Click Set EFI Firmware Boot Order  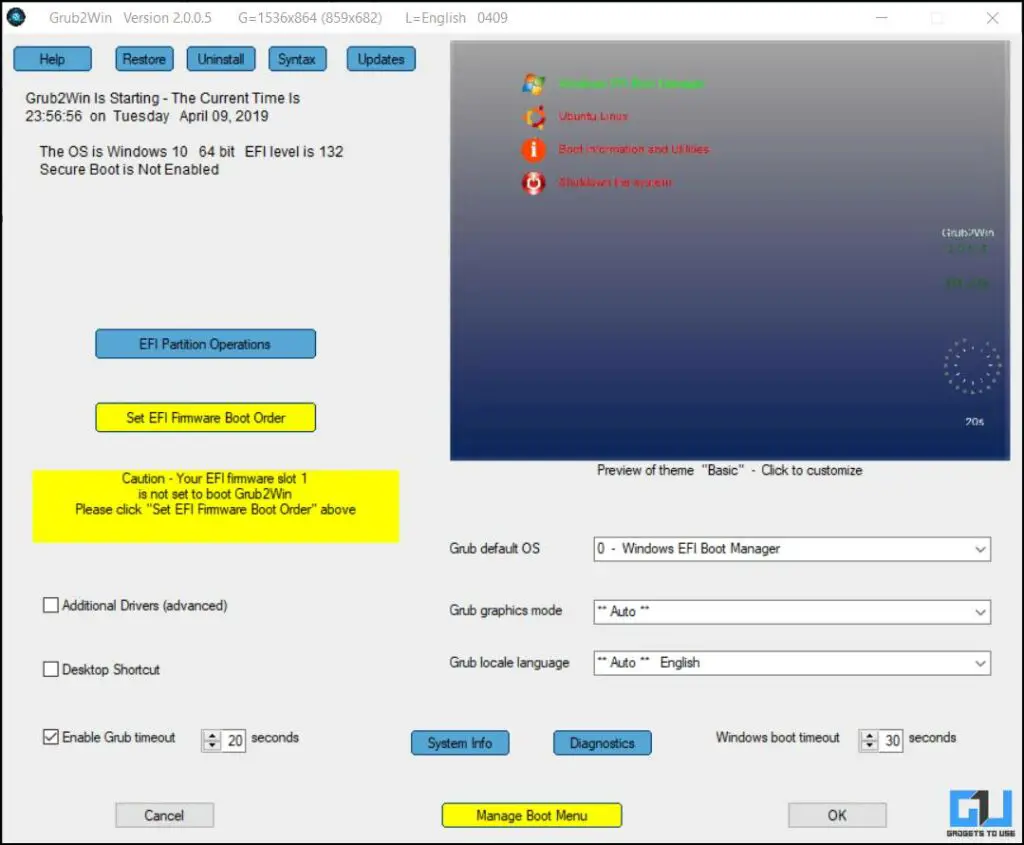point(205,417)
